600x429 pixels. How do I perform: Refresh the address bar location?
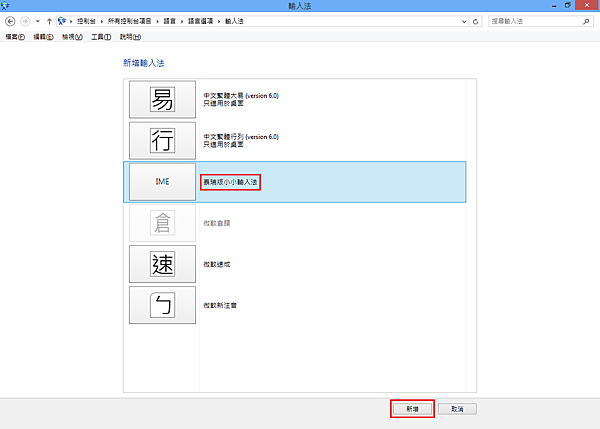(x=475, y=21)
